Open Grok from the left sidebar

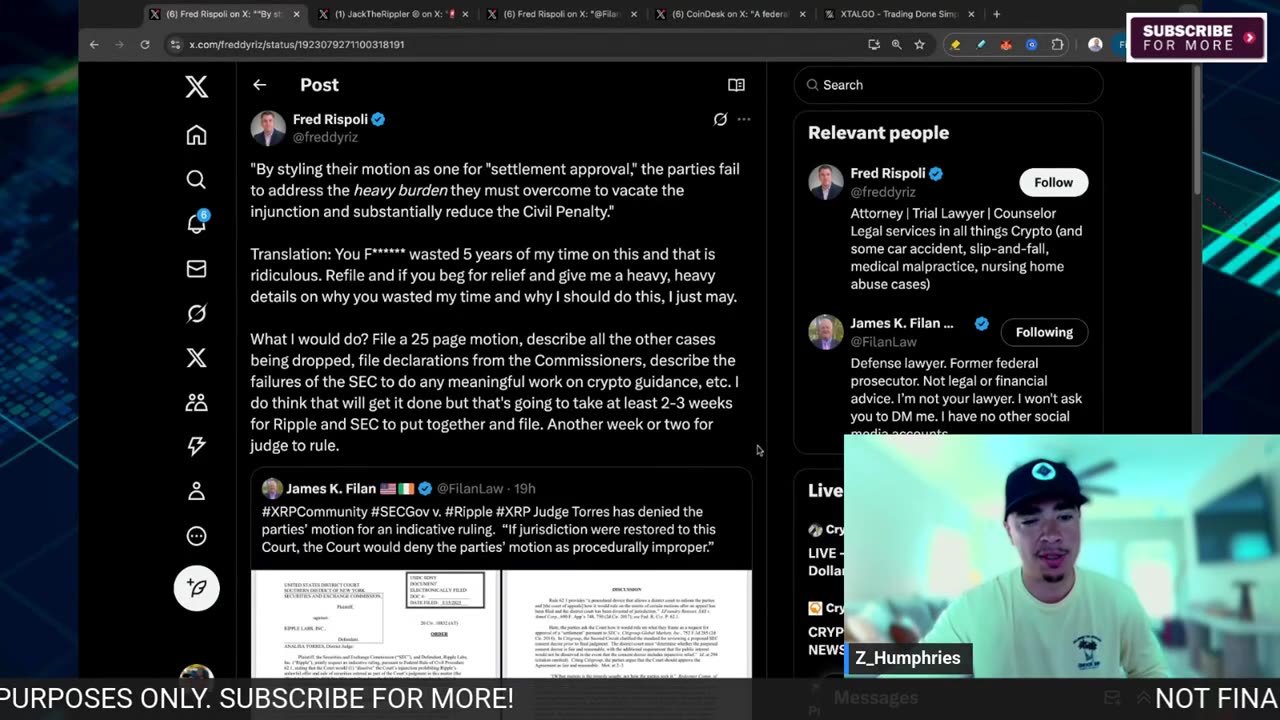pos(196,313)
